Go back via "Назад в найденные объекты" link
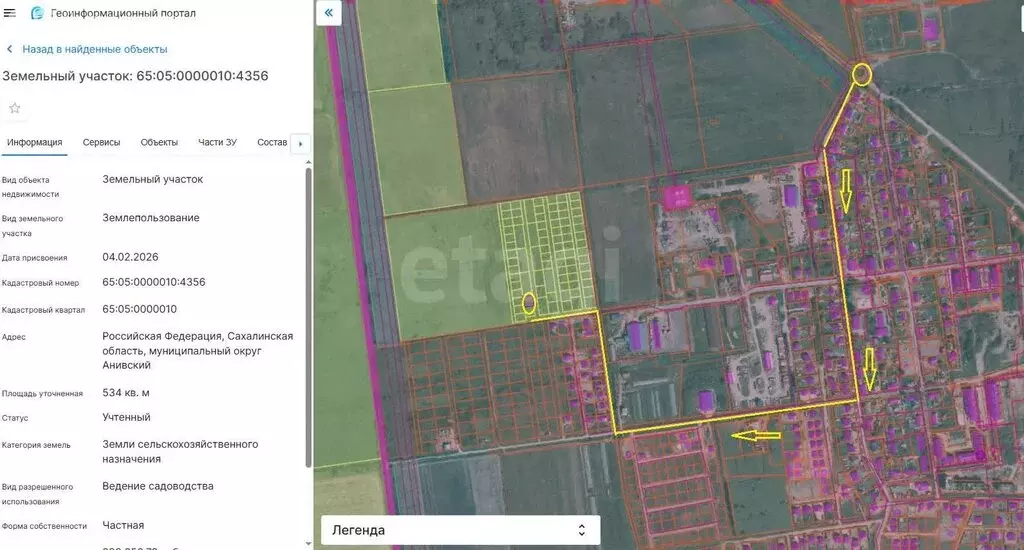This screenshot has width=1024, height=550. click(95, 49)
